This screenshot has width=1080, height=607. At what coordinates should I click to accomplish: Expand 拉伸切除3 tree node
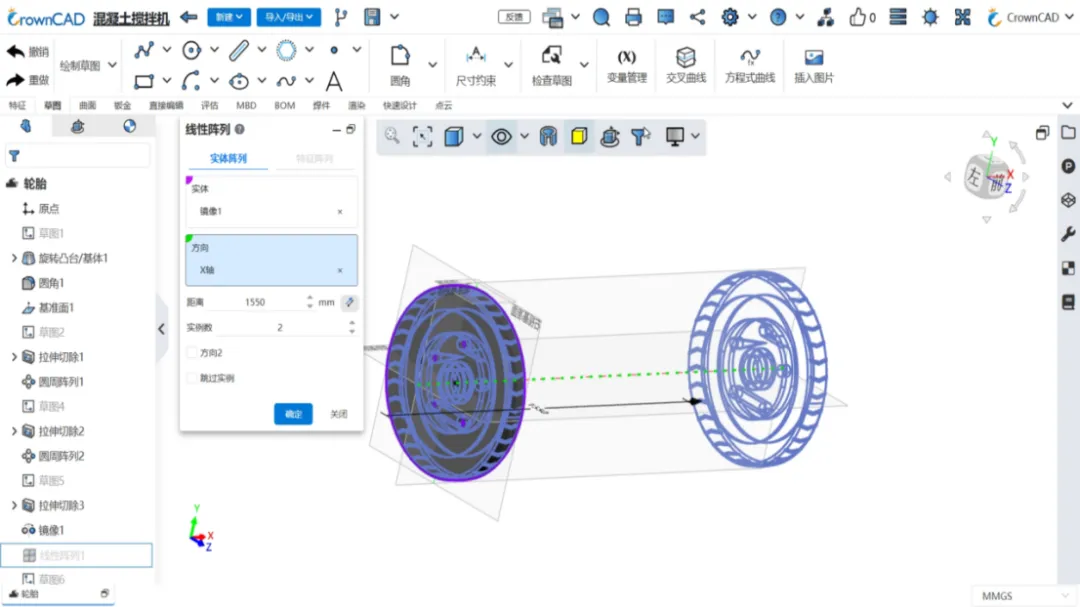coord(14,506)
